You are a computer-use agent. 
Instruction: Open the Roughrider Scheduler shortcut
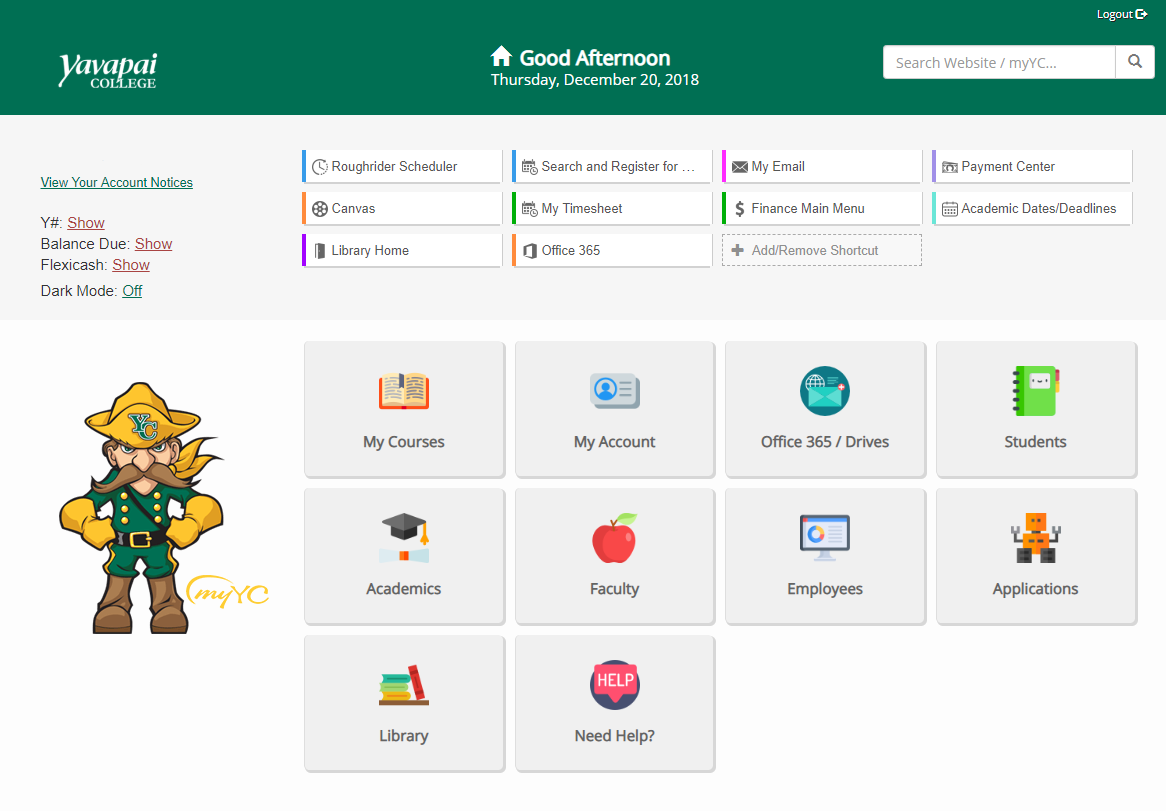pyautogui.click(x=402, y=167)
